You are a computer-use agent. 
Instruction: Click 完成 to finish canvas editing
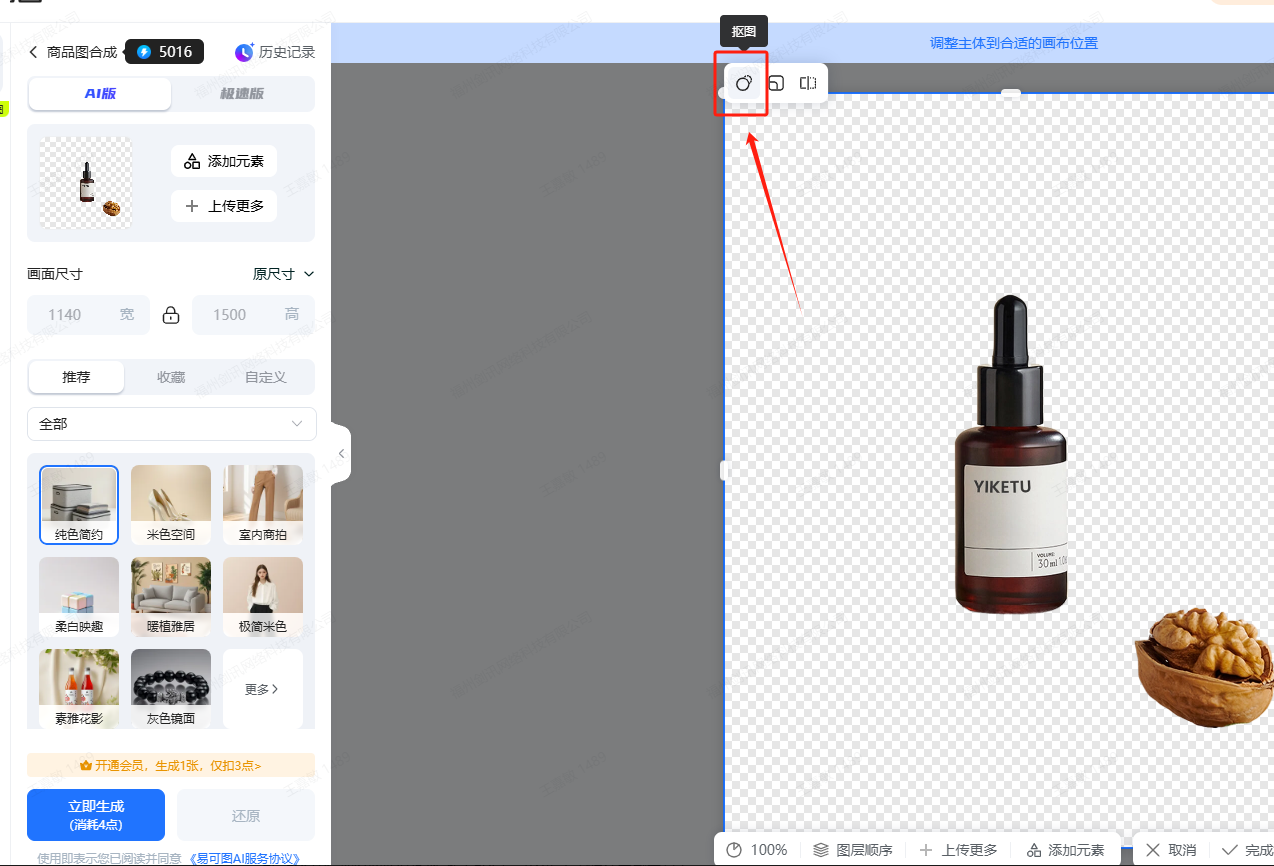click(1247, 850)
